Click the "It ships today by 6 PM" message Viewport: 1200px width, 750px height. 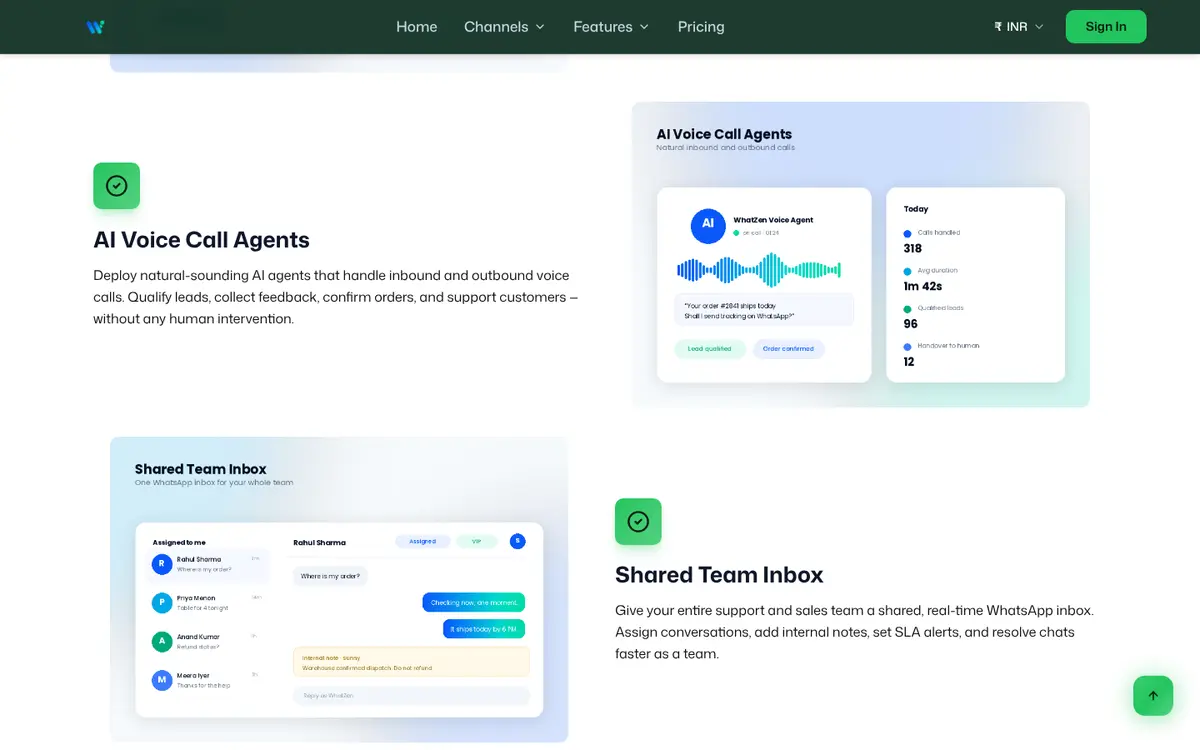[484, 629]
